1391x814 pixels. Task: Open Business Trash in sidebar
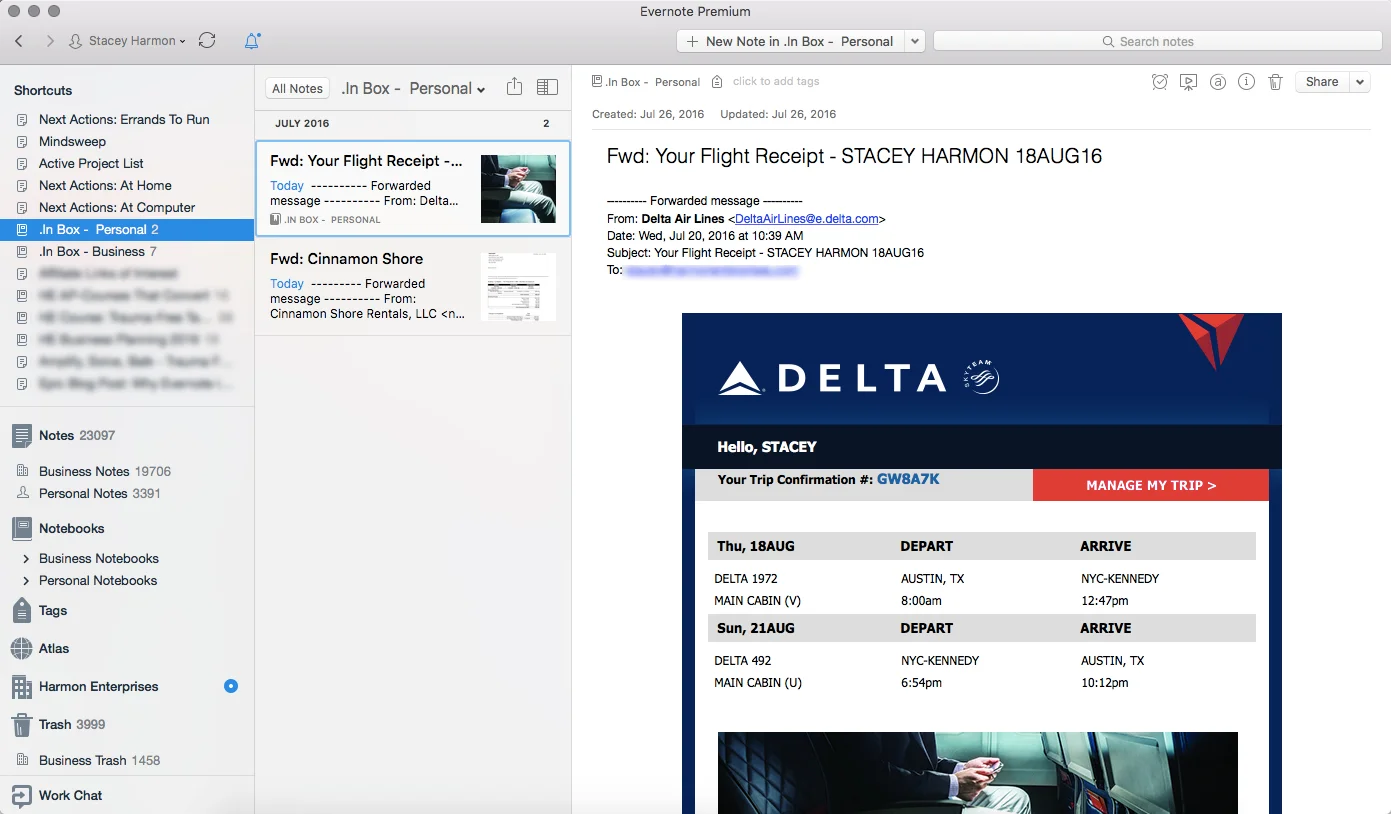99,760
